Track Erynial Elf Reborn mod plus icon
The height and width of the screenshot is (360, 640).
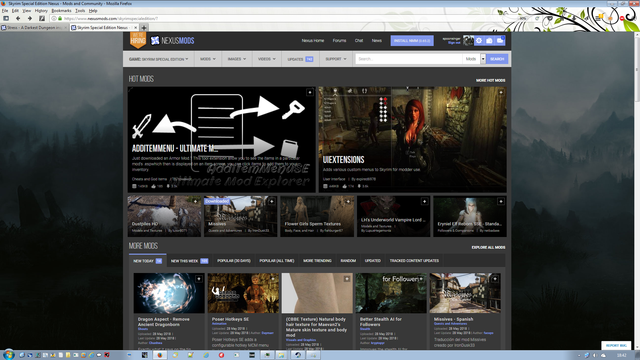(x=501, y=201)
